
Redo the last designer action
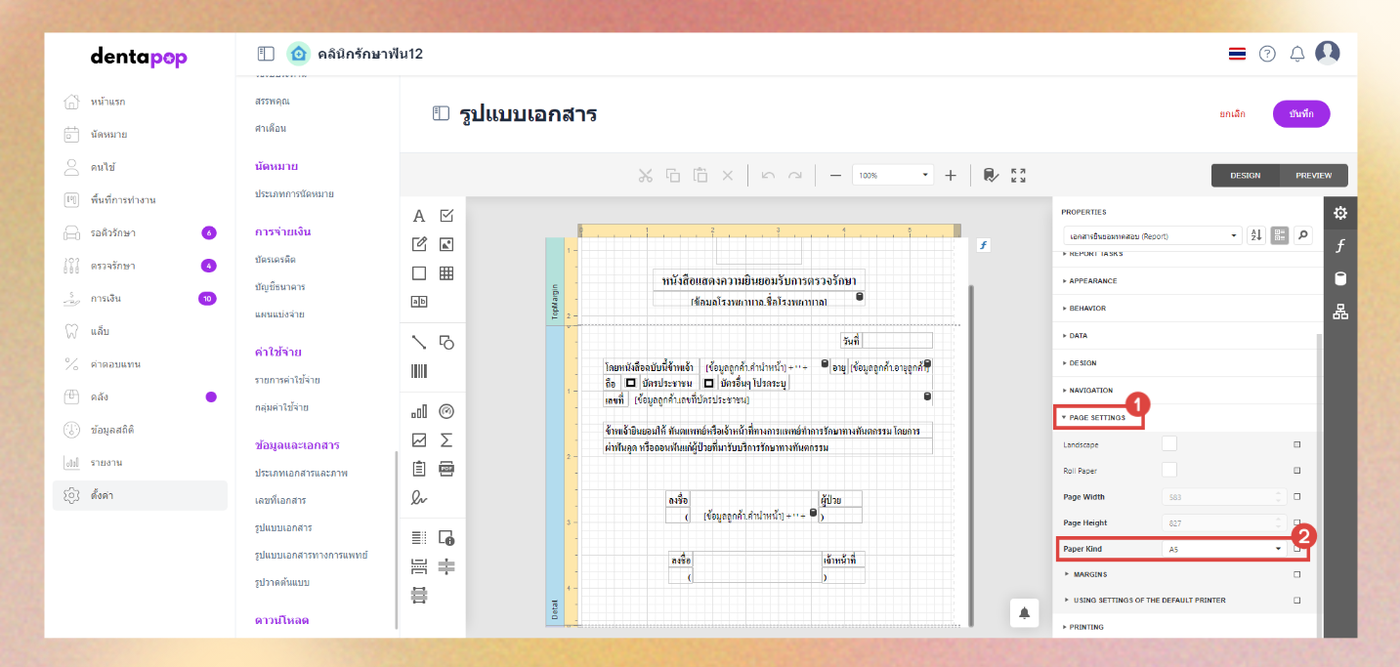(x=795, y=175)
